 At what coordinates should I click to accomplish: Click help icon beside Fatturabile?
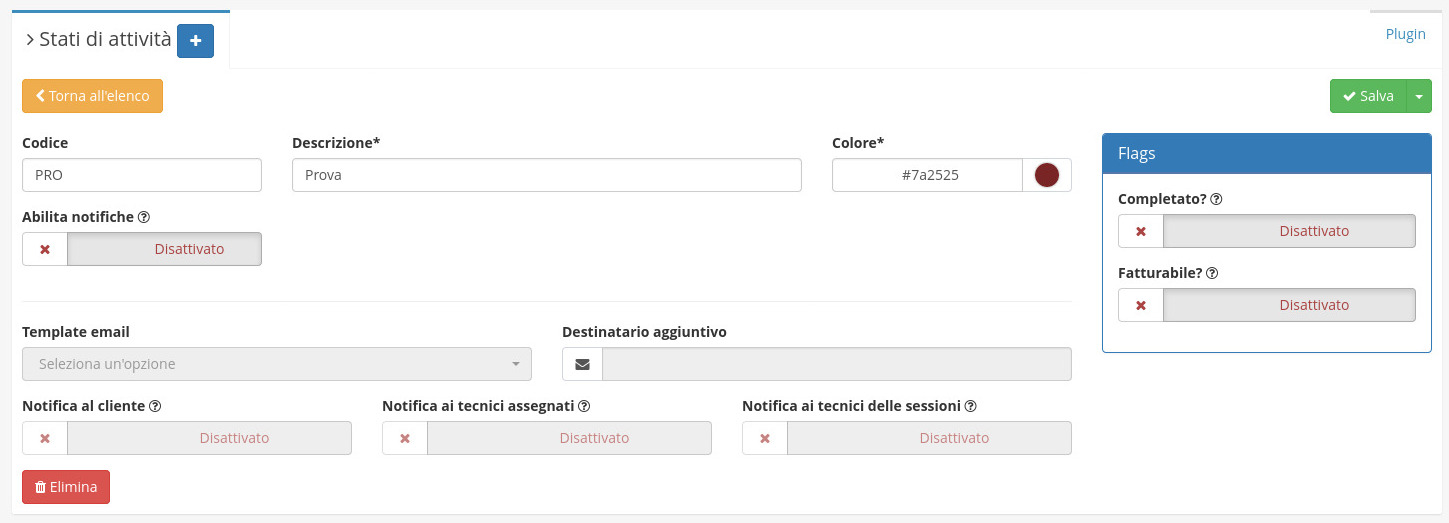[1211, 273]
